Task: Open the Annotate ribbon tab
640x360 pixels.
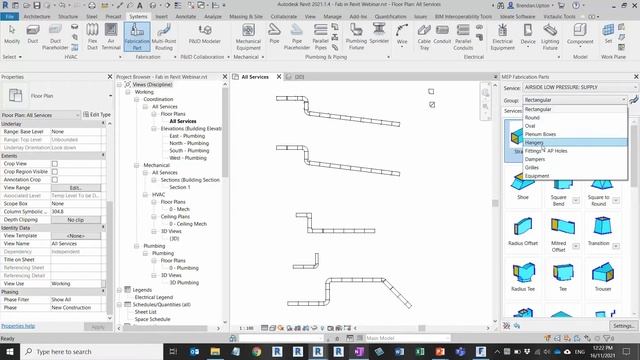Action: point(186,16)
